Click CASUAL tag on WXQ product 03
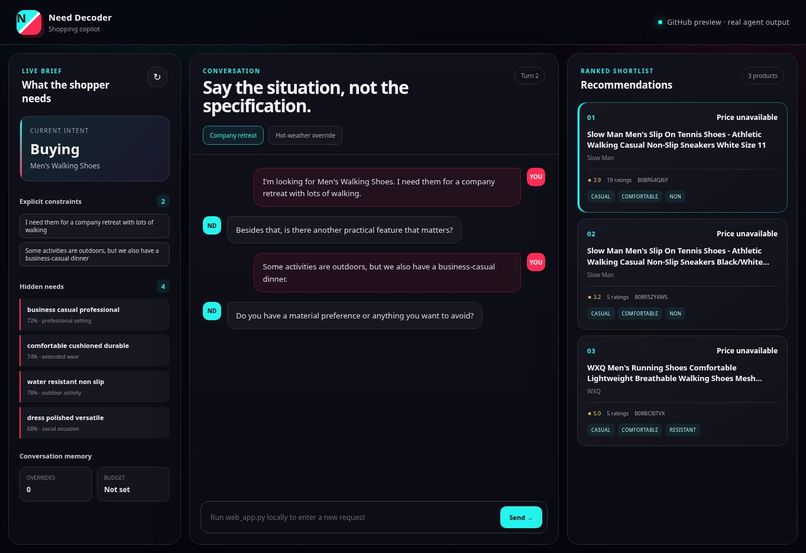 (x=600, y=430)
